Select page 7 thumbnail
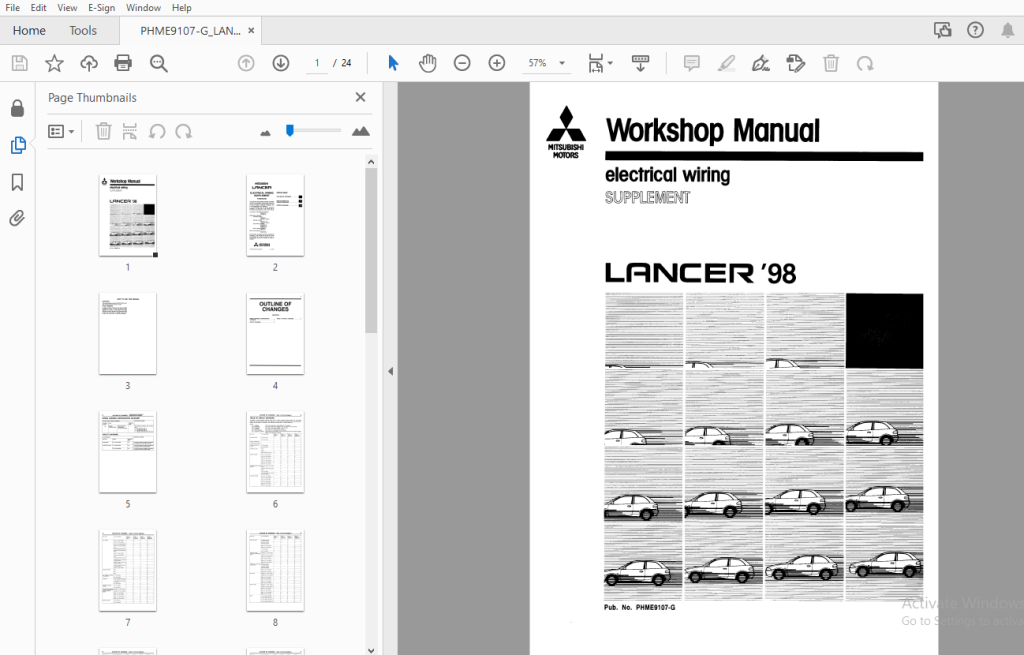 [128, 570]
